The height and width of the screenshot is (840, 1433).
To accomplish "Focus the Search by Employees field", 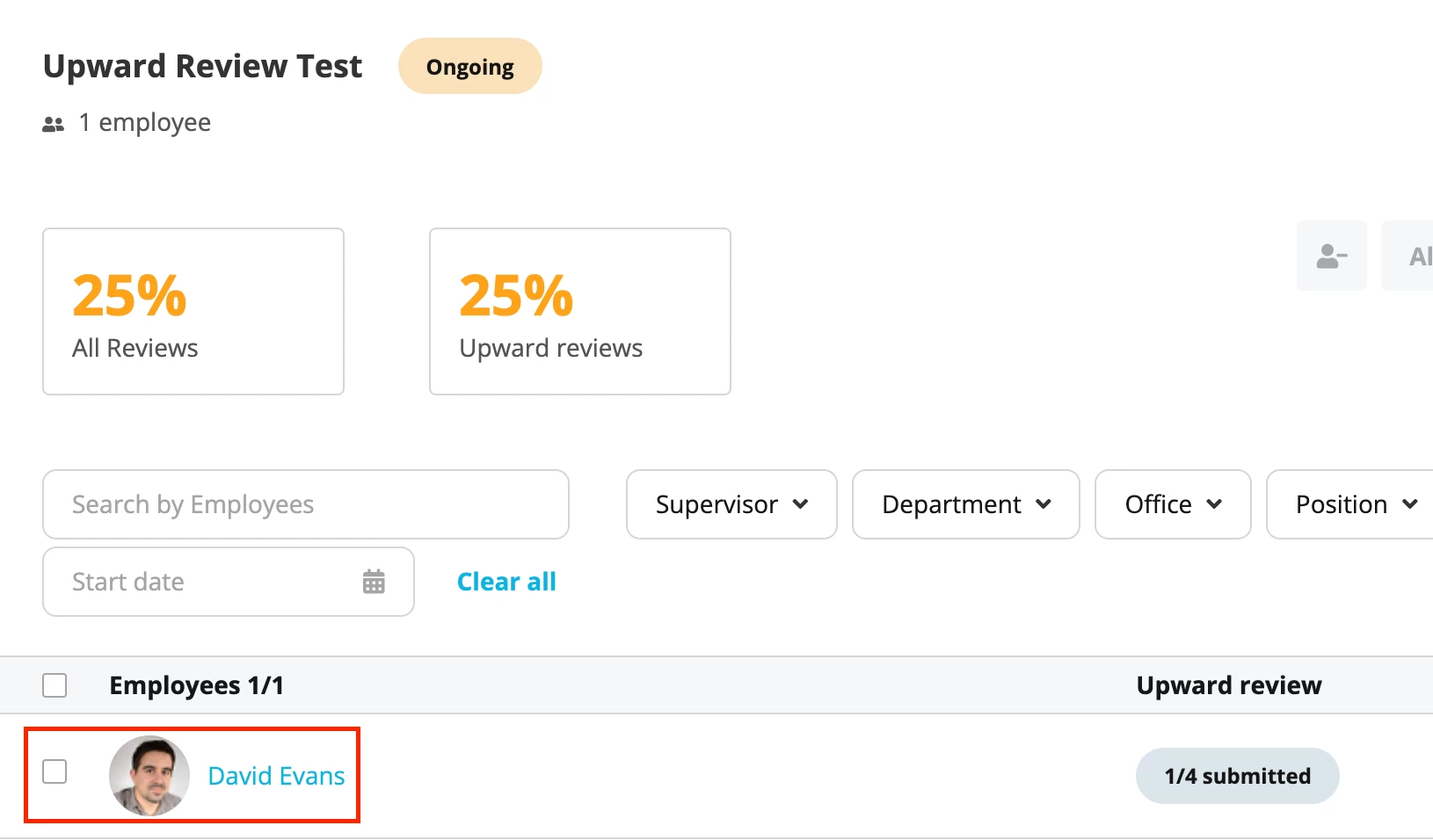I will pos(306,504).
